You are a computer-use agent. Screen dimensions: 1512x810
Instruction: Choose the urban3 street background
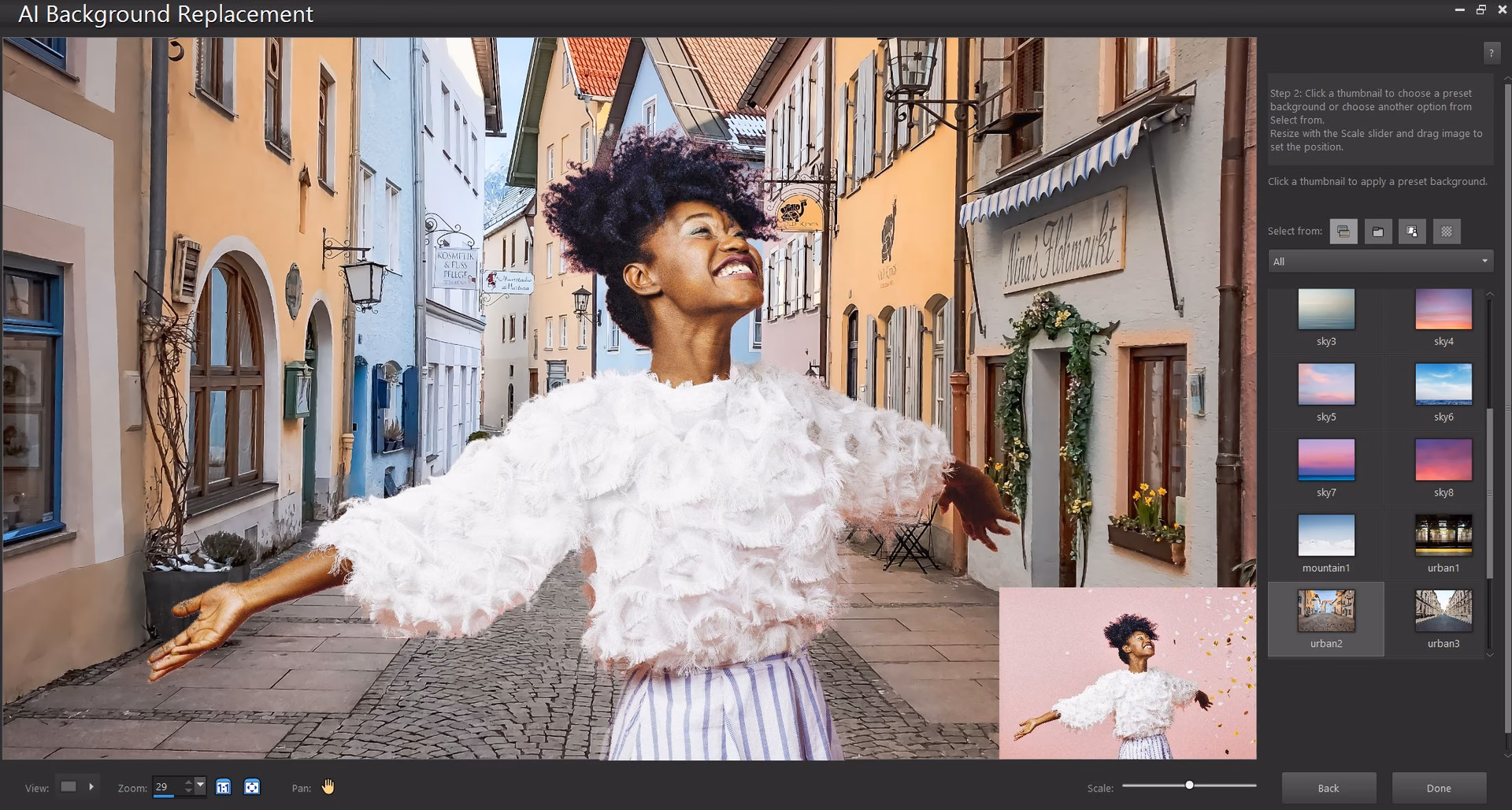coord(1443,611)
